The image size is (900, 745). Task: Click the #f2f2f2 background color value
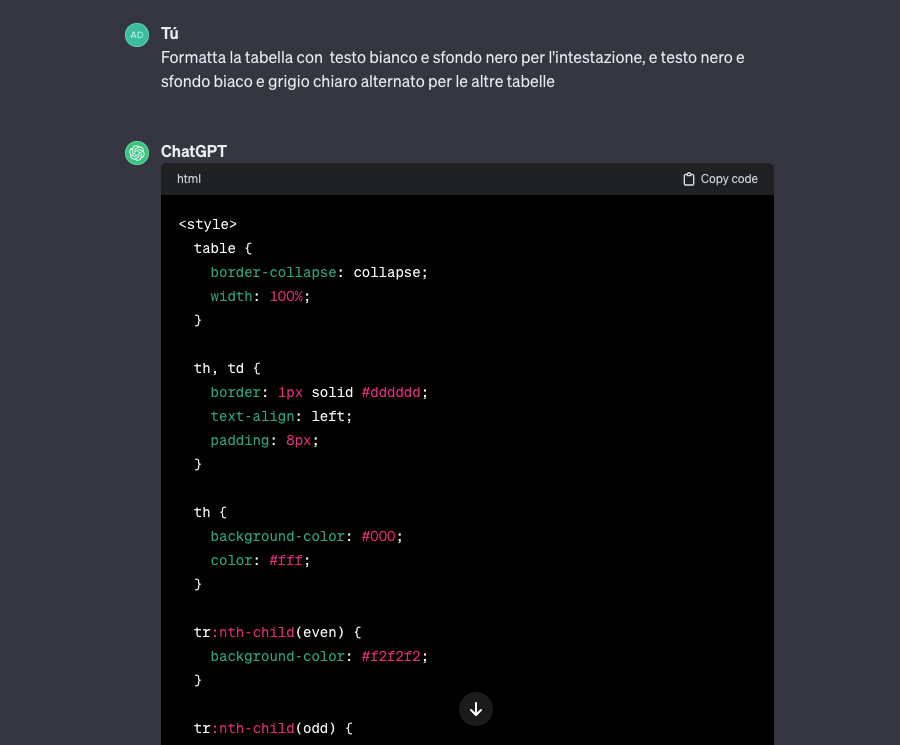(x=394, y=656)
